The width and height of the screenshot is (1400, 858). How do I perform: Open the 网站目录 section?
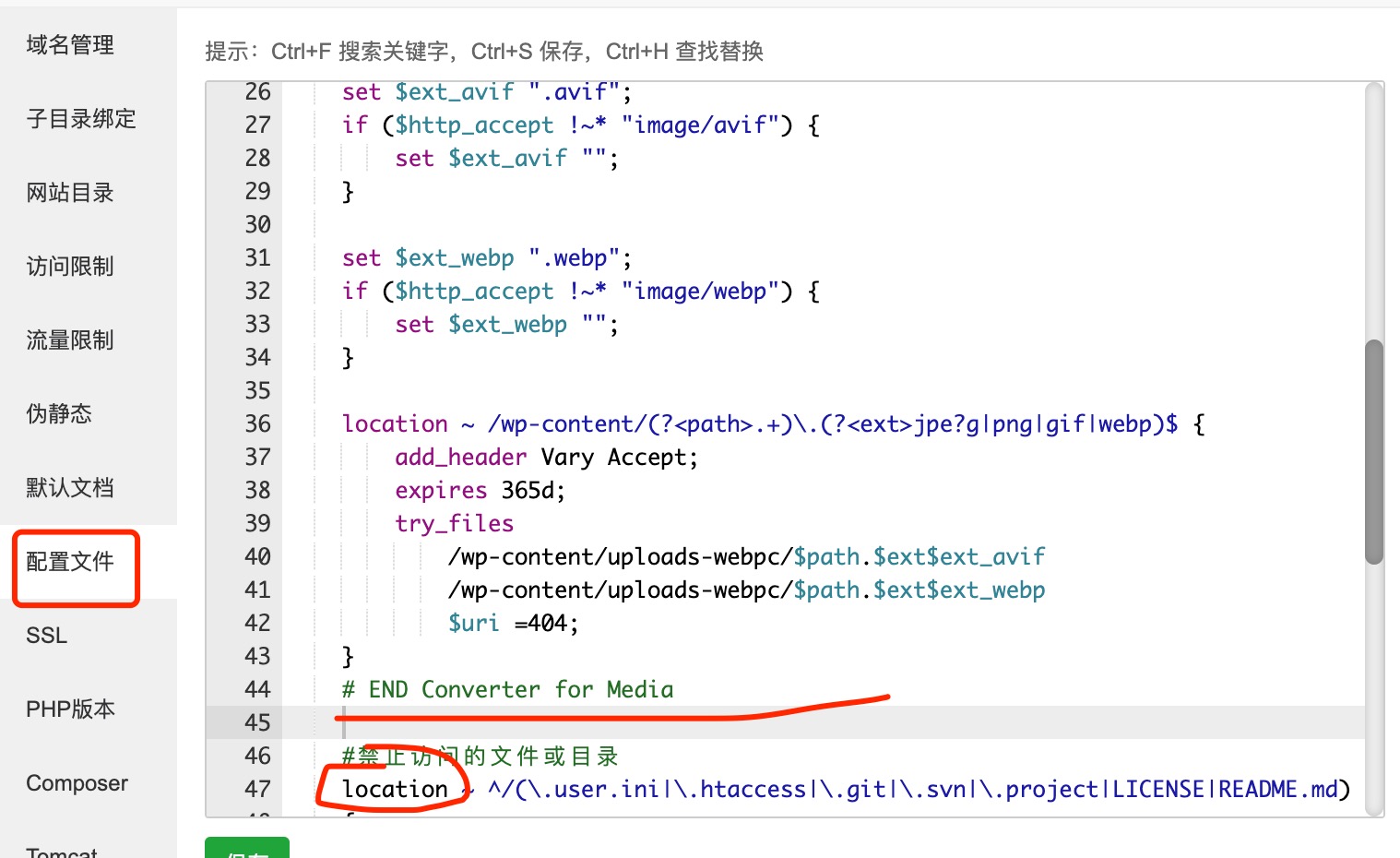point(69,192)
